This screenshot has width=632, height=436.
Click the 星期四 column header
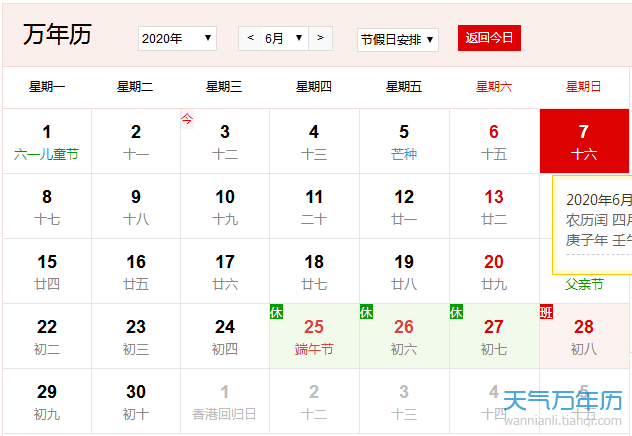[314, 87]
